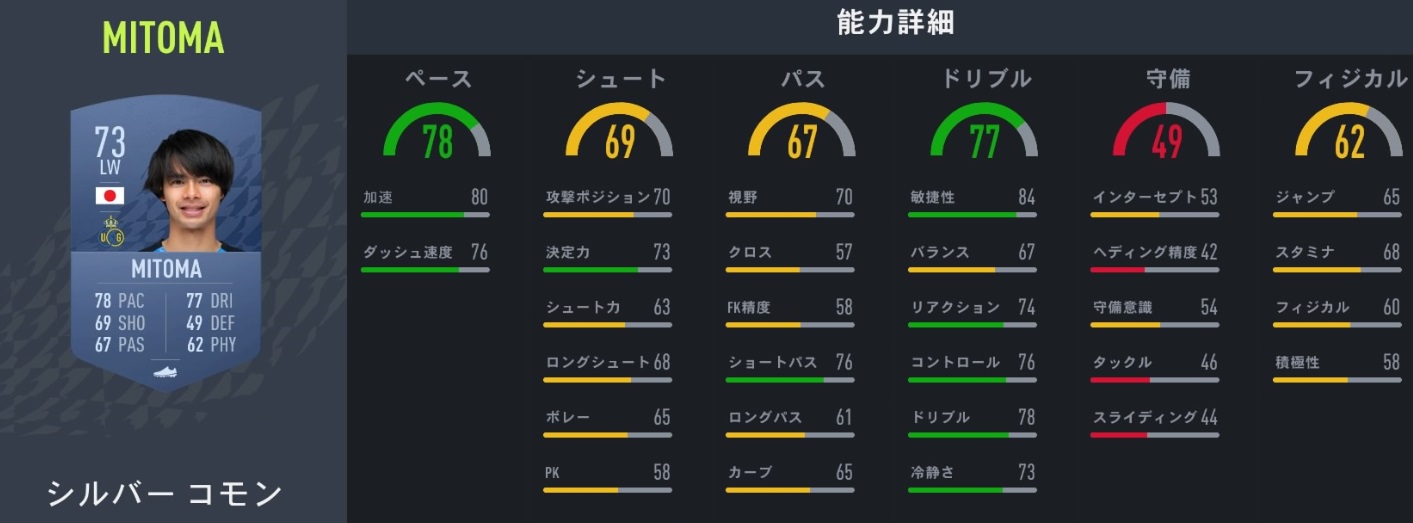
Task: Click the ドリブル gauge showing 77
Action: tap(984, 135)
